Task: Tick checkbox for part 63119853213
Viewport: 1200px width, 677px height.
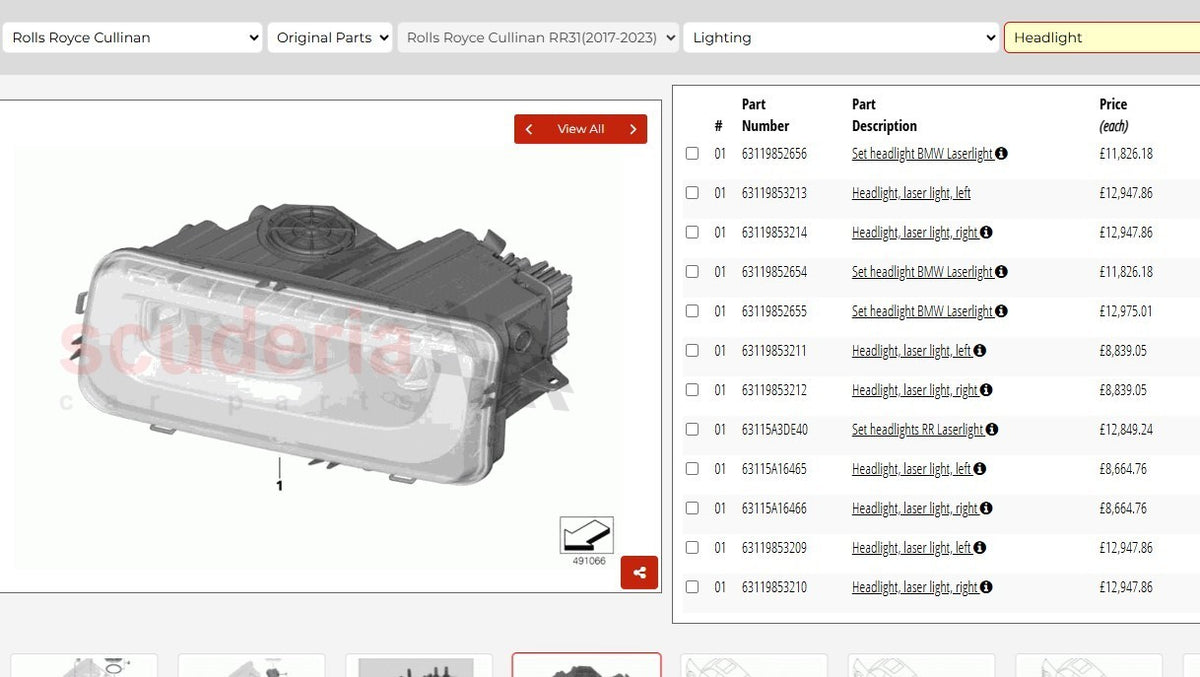Action: tap(692, 192)
